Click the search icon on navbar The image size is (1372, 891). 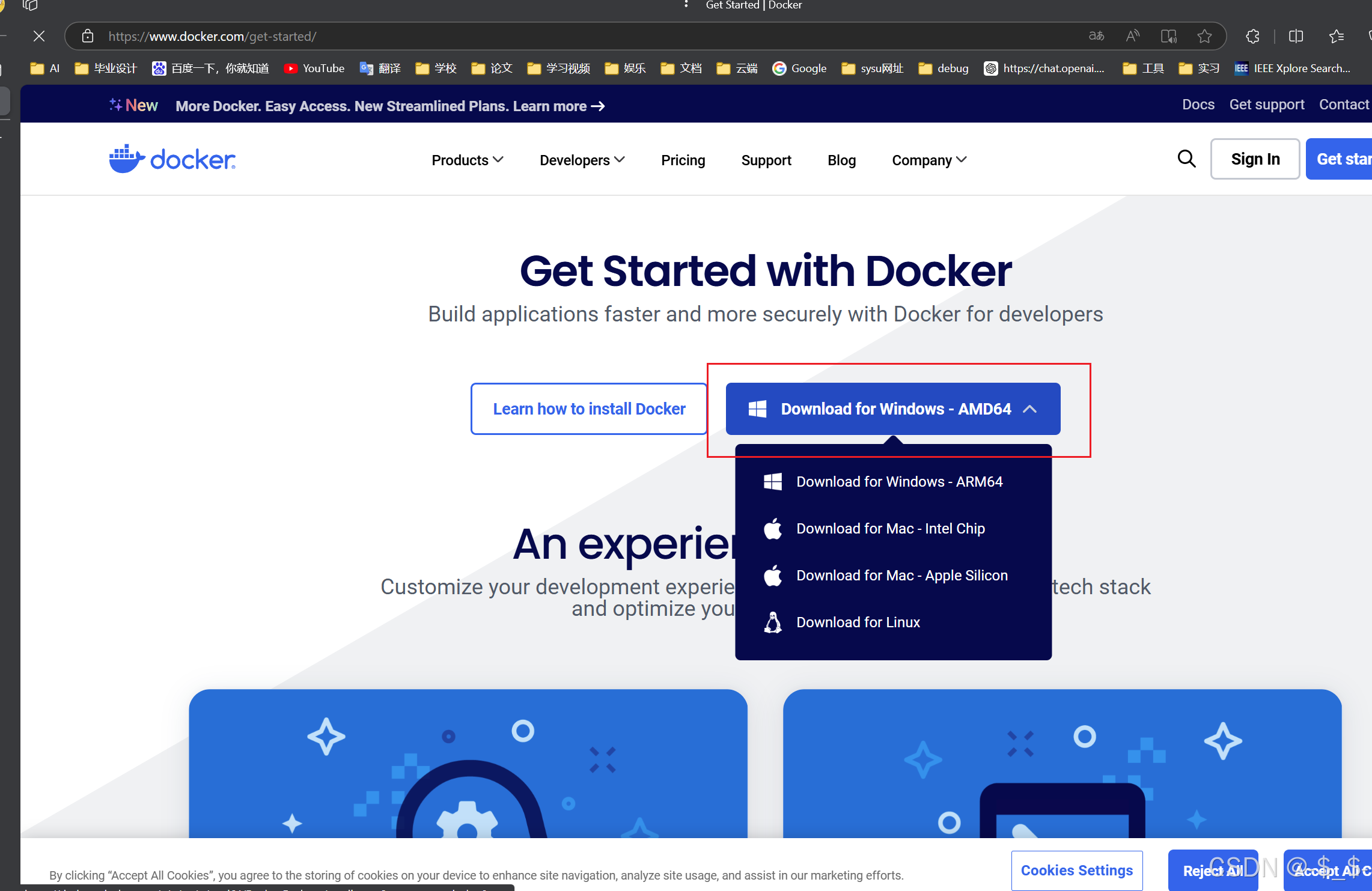(1186, 159)
